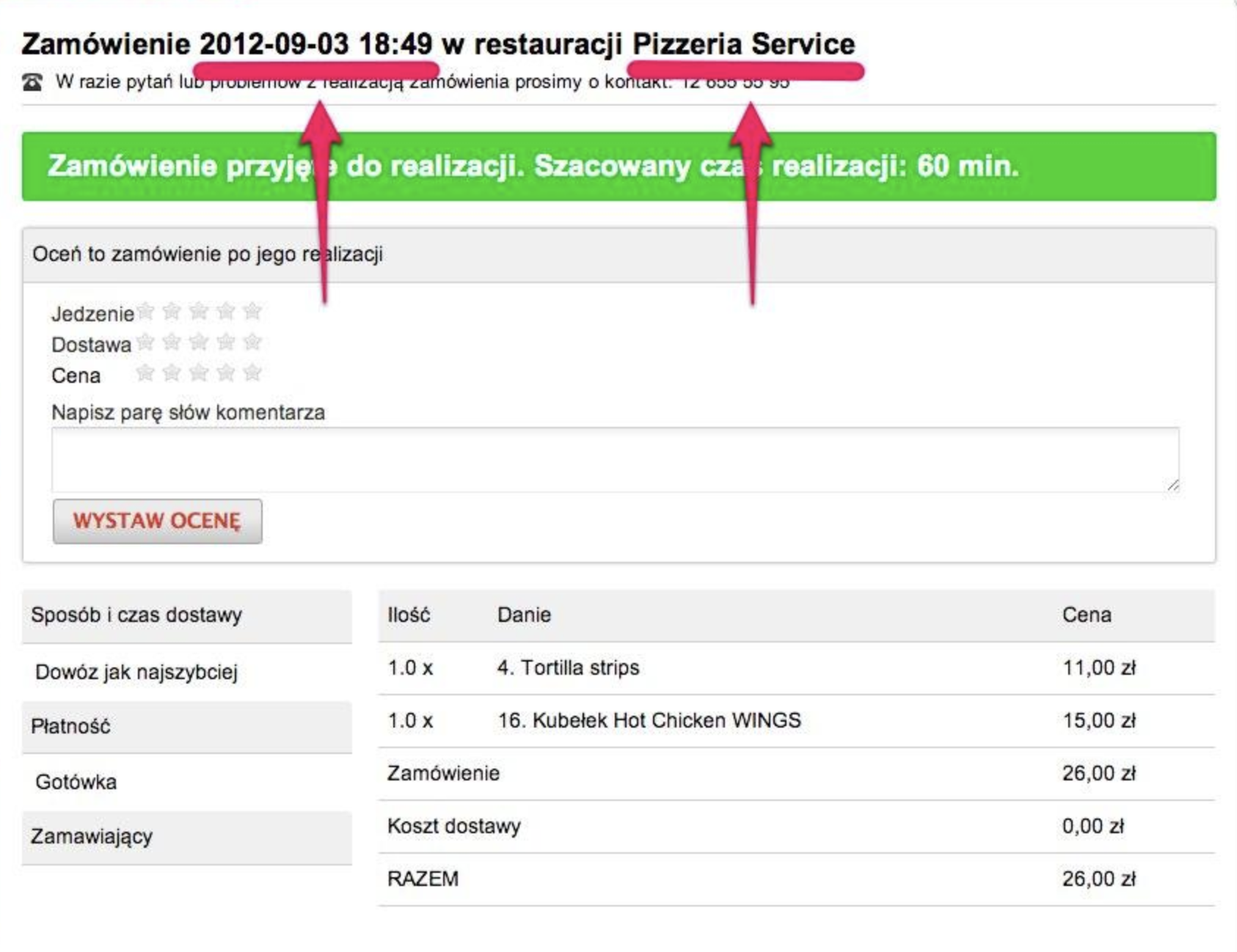Image resolution: width=1237 pixels, height=952 pixels.
Task: Click the green order accepted banner
Action: pos(618,166)
